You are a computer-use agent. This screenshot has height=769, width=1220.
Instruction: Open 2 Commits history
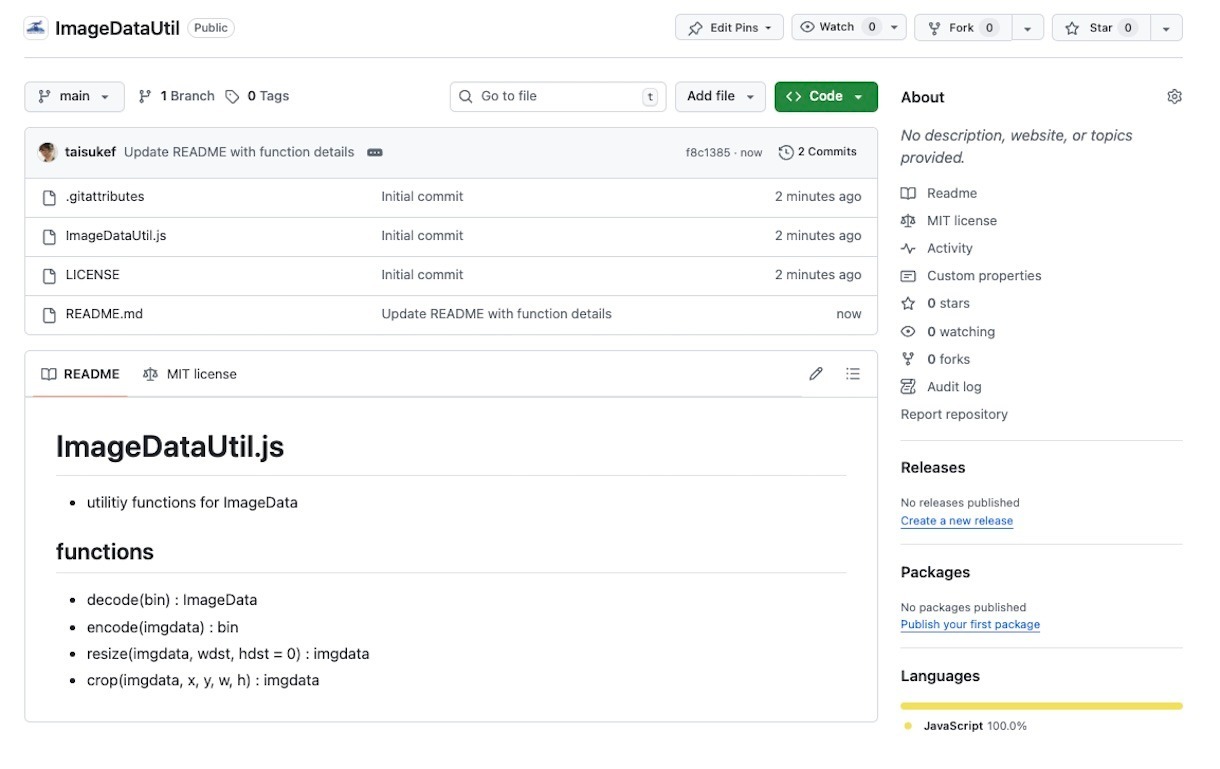[817, 152]
